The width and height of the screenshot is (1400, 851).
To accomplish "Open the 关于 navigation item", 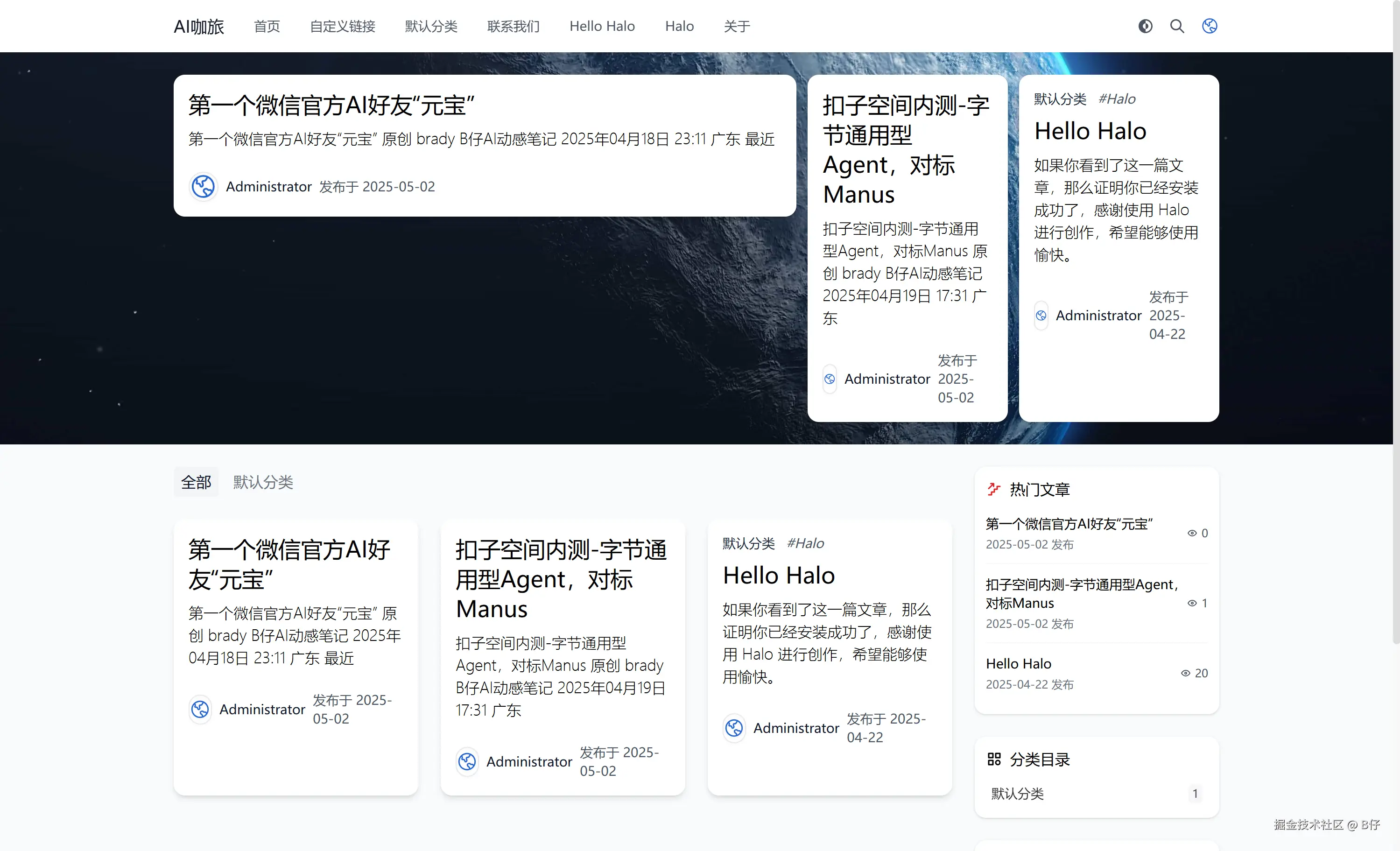I will 736,26.
